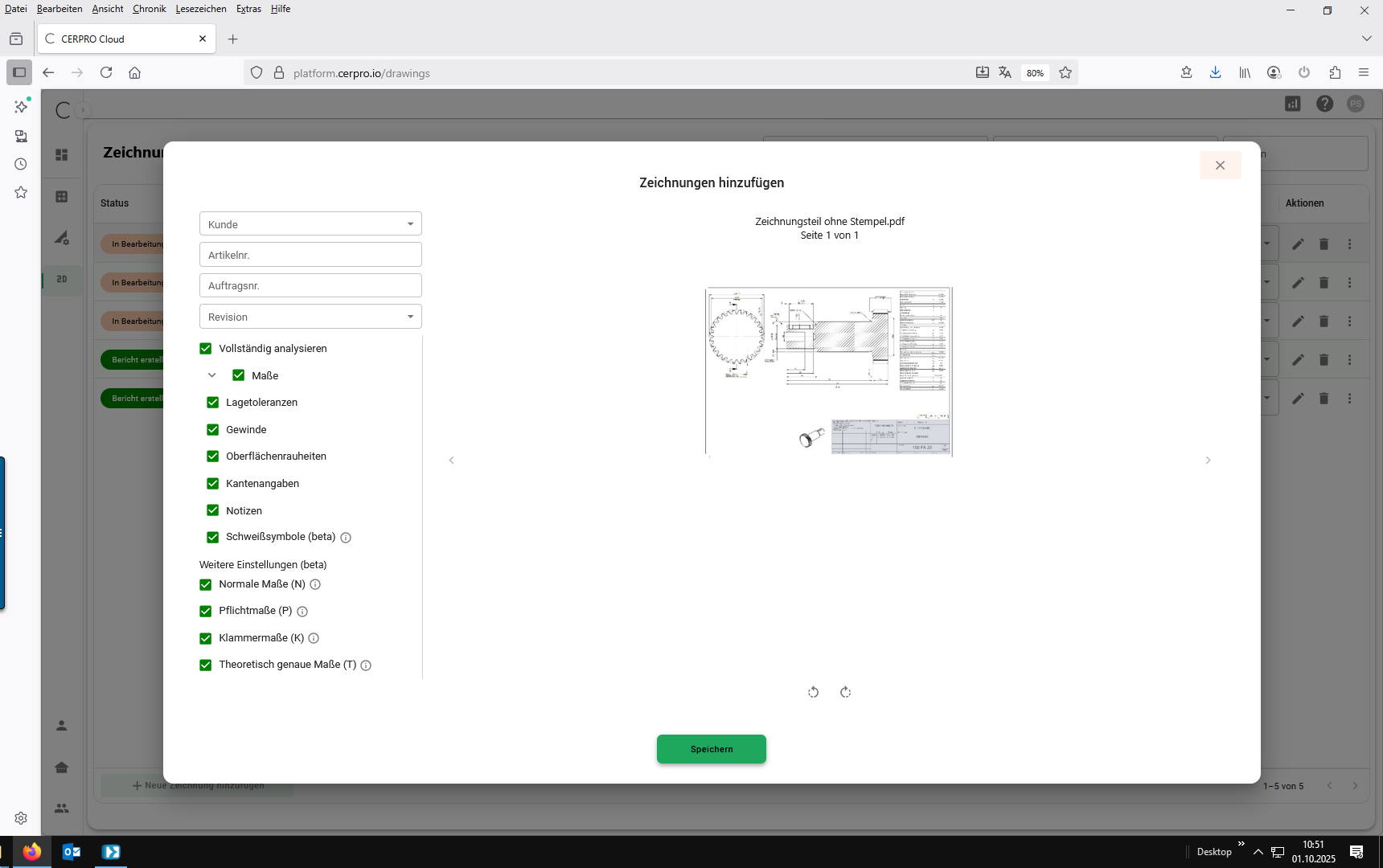Show info for Klammermaße (K)
Image resolution: width=1383 pixels, height=868 pixels.
coord(314,638)
